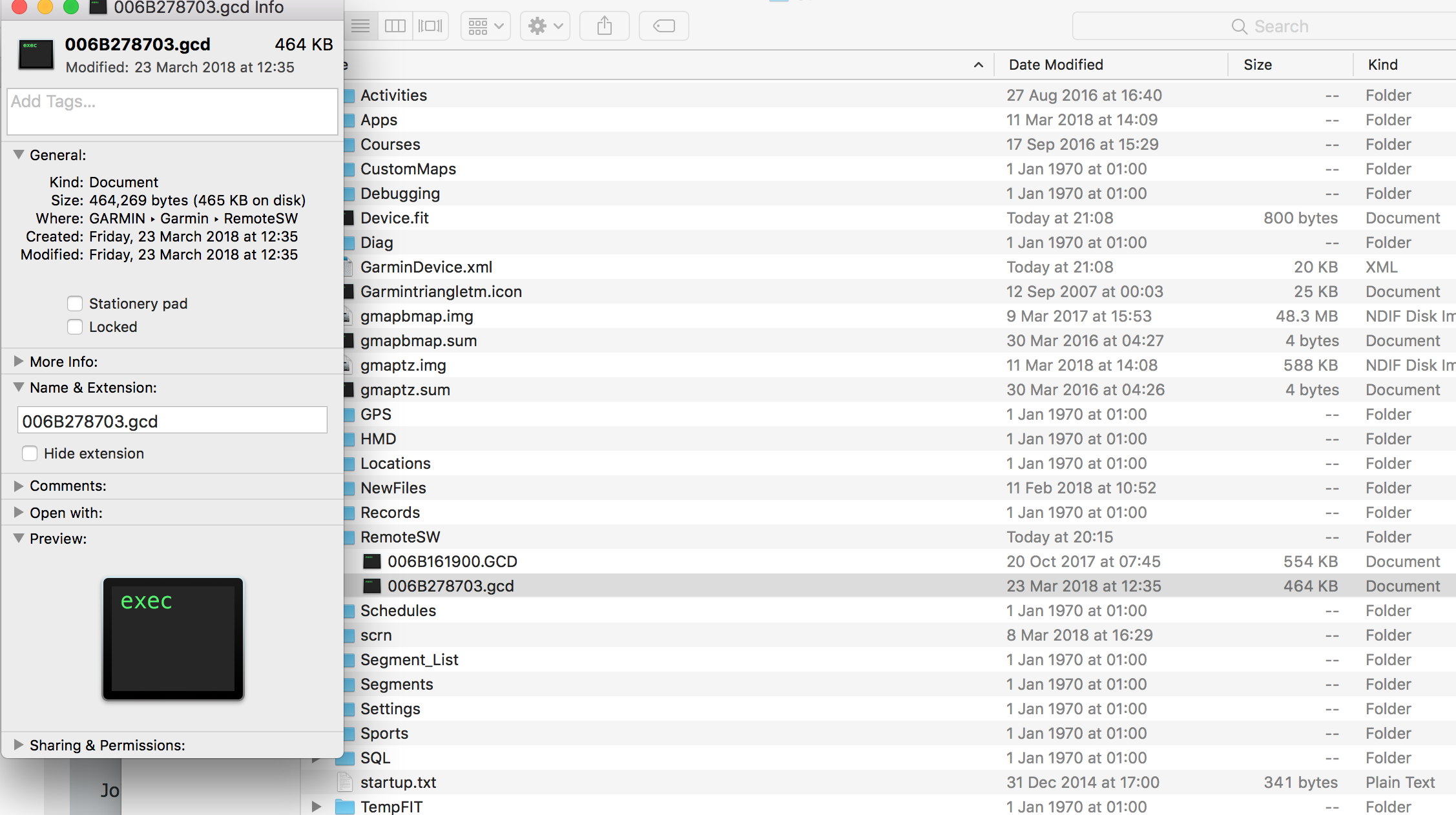Viewport: 1456px width, 815px height.
Task: Select the startup.txt file name
Action: pos(398,782)
